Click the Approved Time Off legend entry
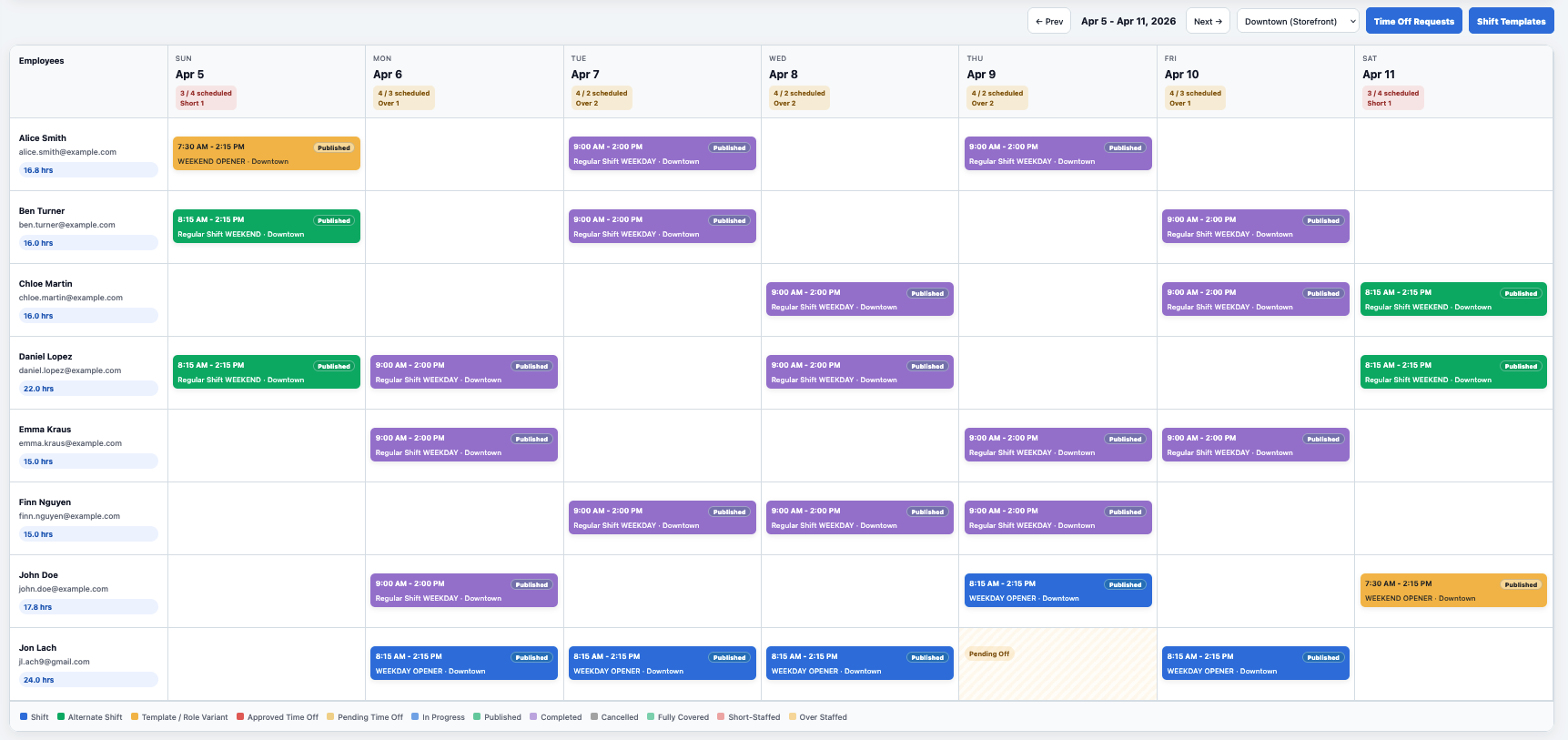The height and width of the screenshot is (740, 1568). pyautogui.click(x=278, y=717)
